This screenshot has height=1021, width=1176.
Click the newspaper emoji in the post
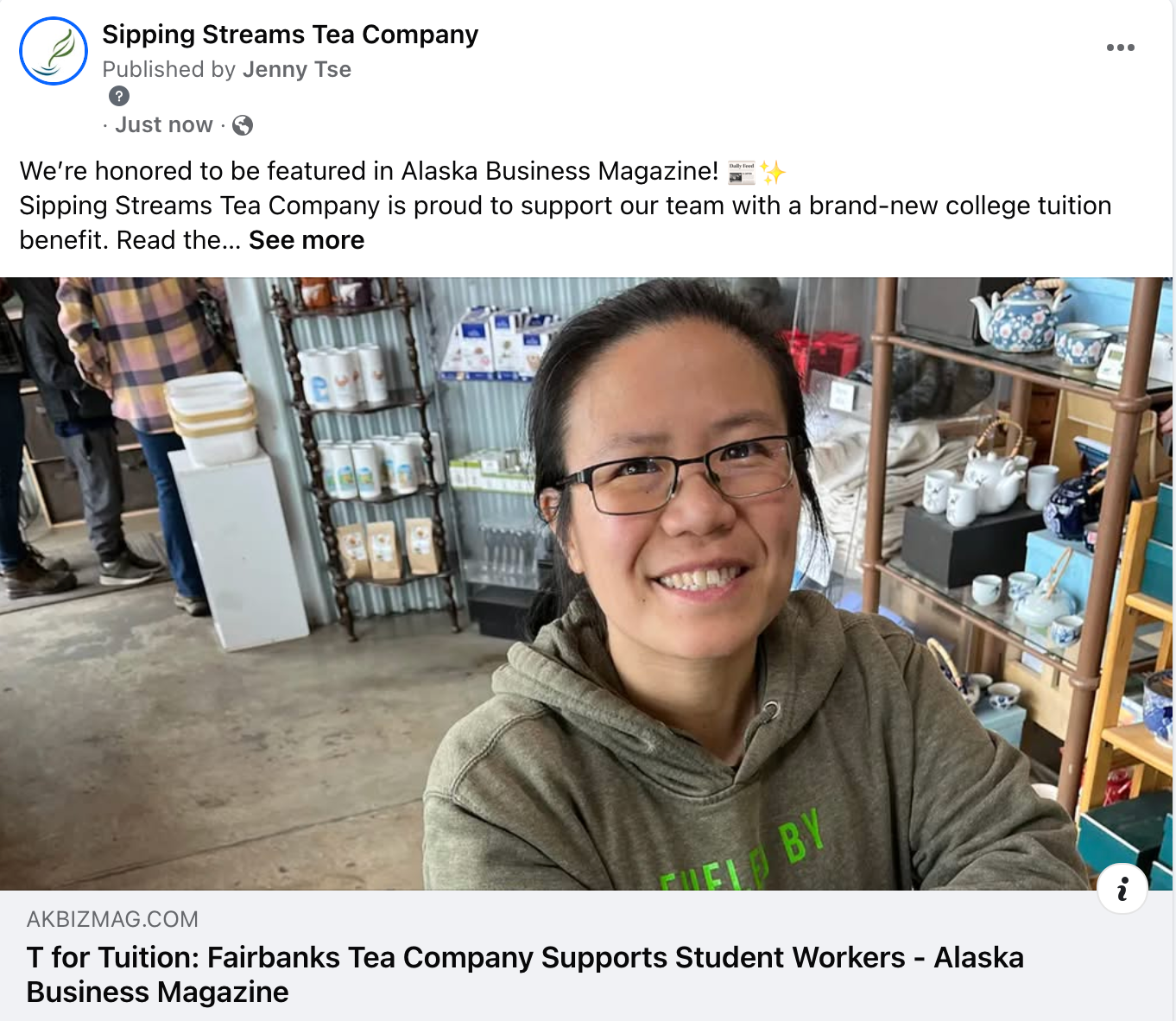click(741, 172)
